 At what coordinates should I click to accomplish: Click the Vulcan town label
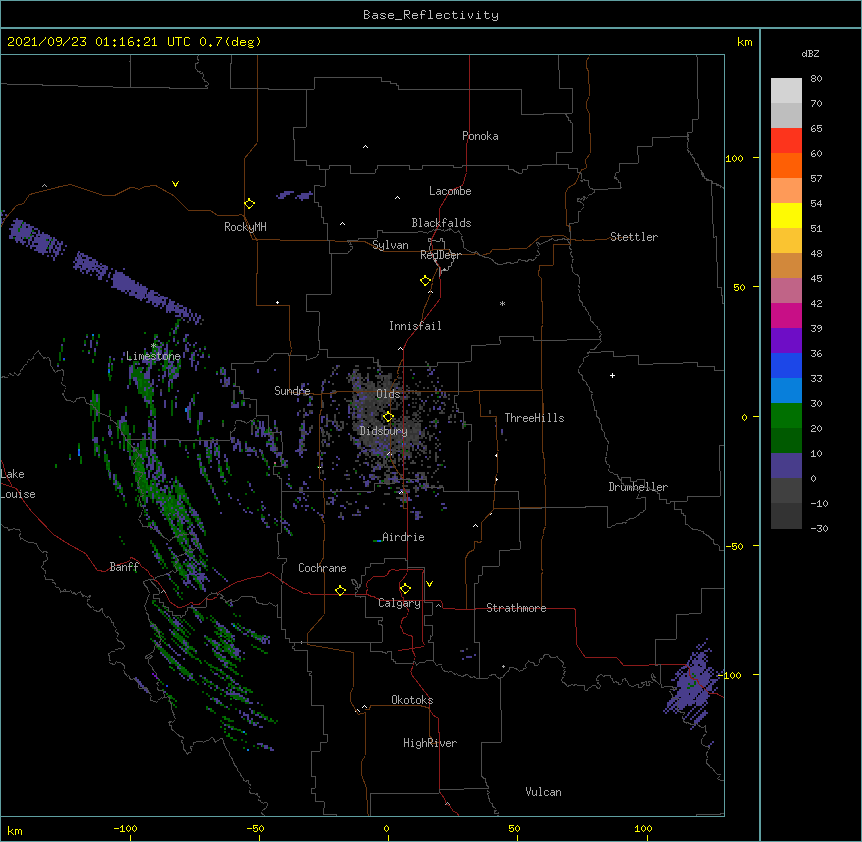pos(543,792)
